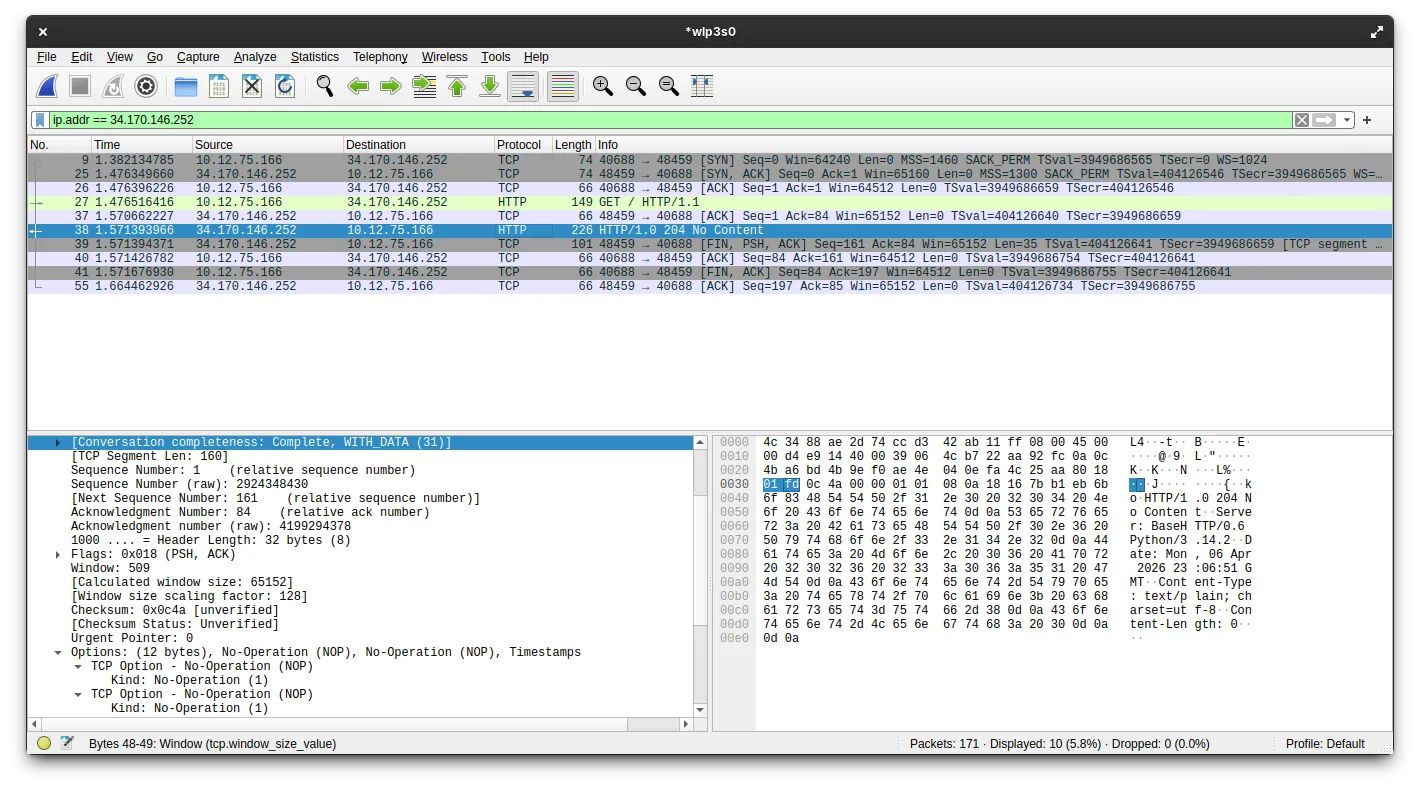Open expert information yellow circle icon
The image size is (1420, 794).
pos(44,743)
